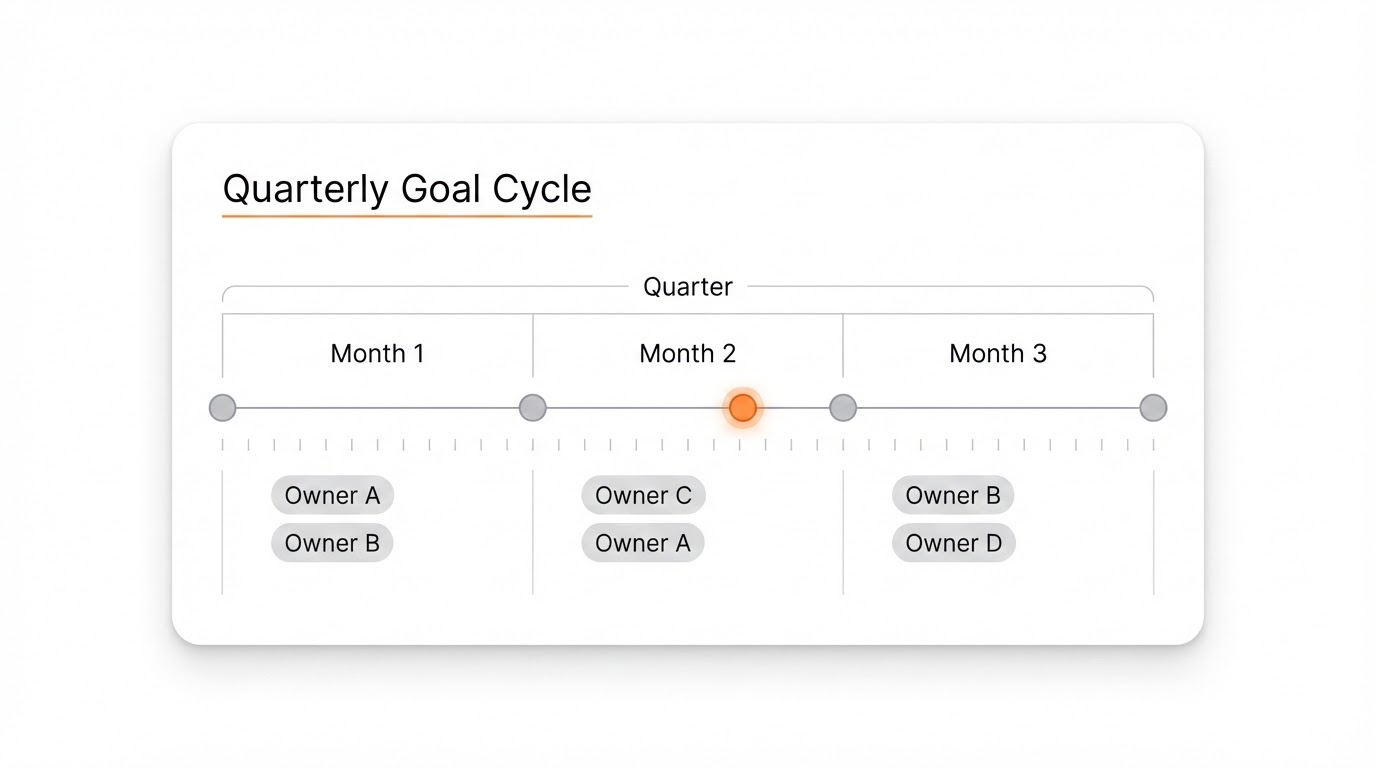This screenshot has height=768, width=1376.
Task: Click the glowing orange timeline marker
Action: point(742,408)
